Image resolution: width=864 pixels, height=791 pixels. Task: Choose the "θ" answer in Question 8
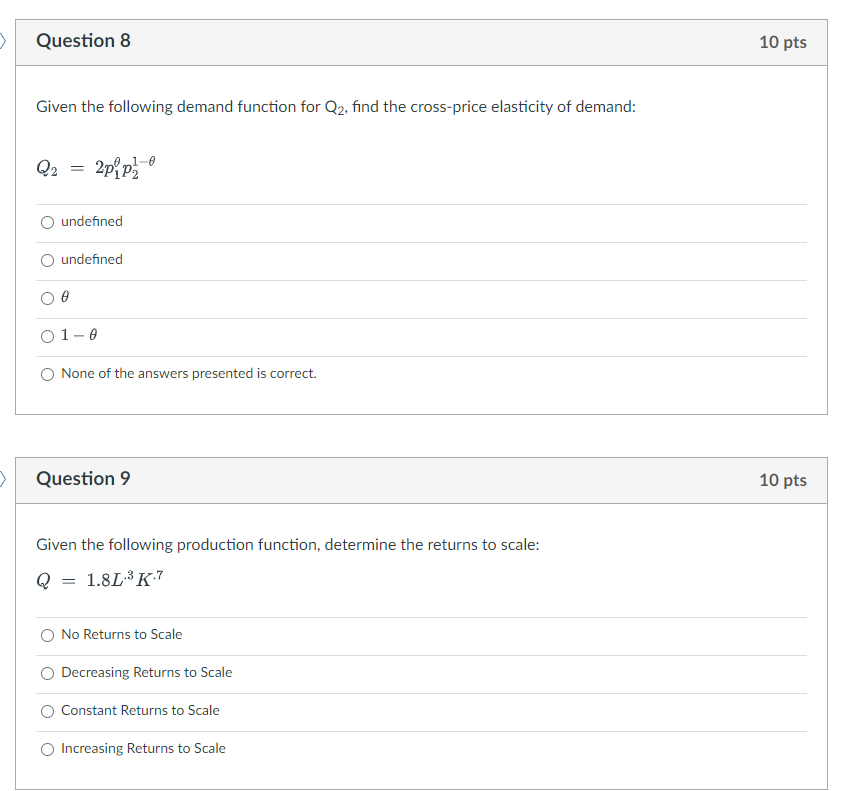[47, 297]
